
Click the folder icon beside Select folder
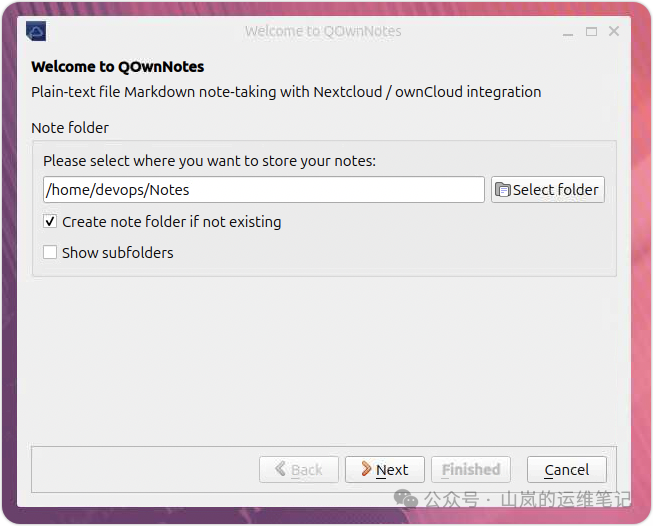502,190
